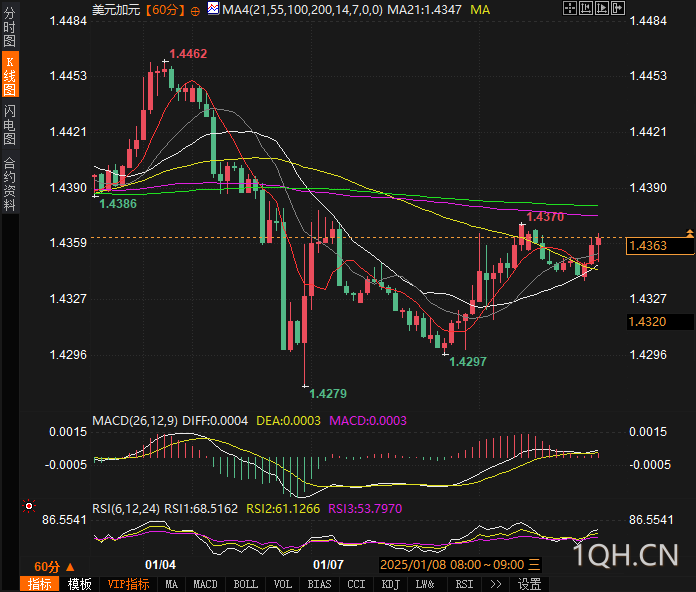Apply the MA indicator button
The width and height of the screenshot is (696, 592).
coord(172,584)
